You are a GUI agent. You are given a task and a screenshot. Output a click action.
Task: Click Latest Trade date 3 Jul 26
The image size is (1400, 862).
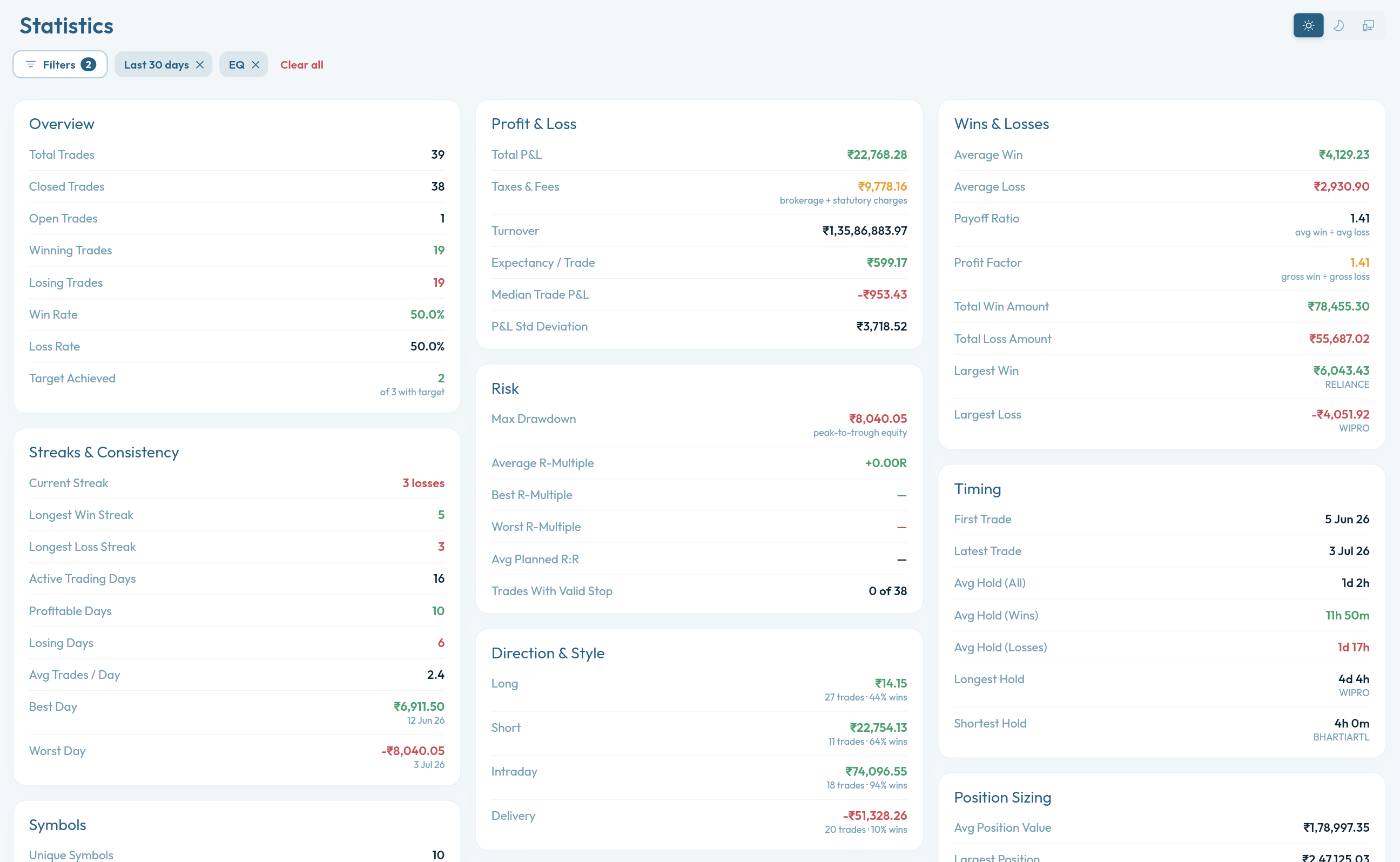point(1349,551)
